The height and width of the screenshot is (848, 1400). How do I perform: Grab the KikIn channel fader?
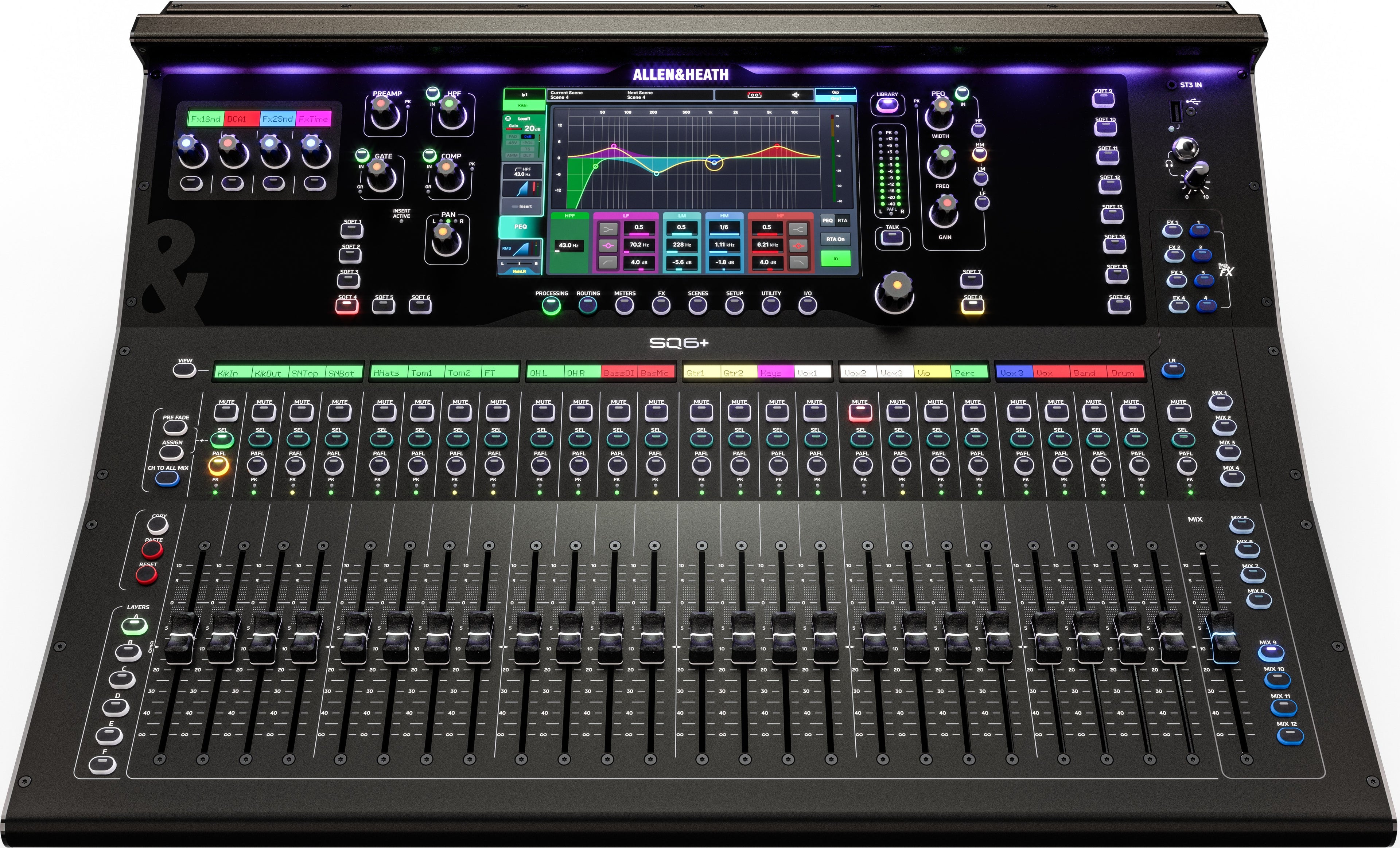pos(181,637)
